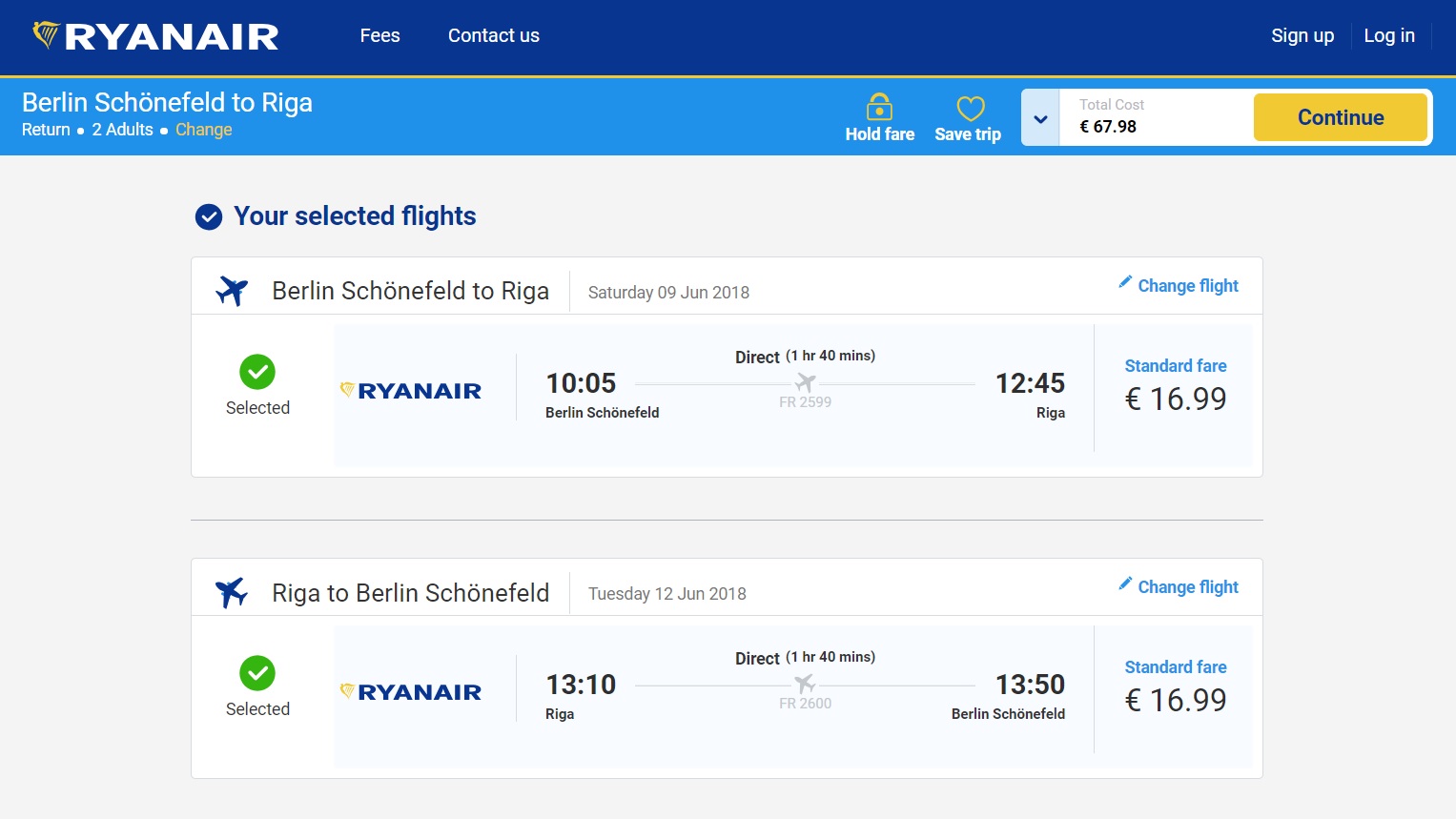Click Change flight for Riga to Berlin Schönefeld
The image size is (1456, 819).
(x=1188, y=587)
